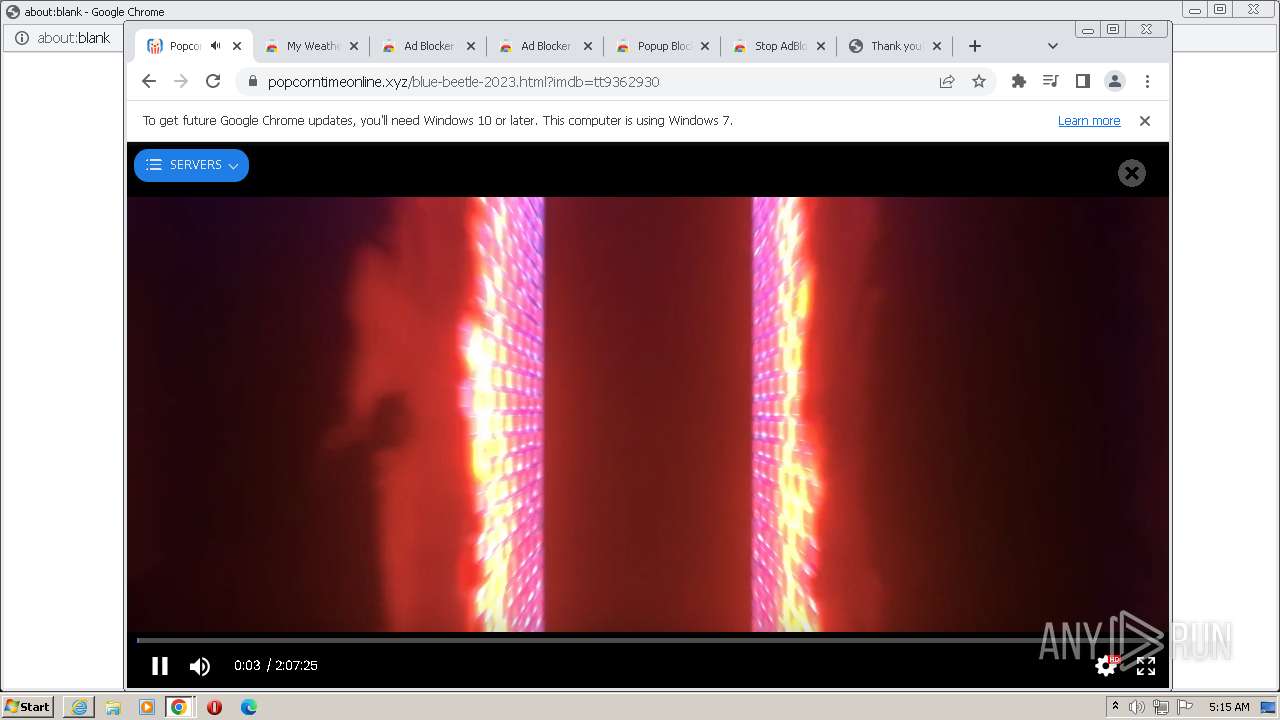Screen dimensions: 1280x720
Task: Open media player taskbar icon
Action: 146,707
